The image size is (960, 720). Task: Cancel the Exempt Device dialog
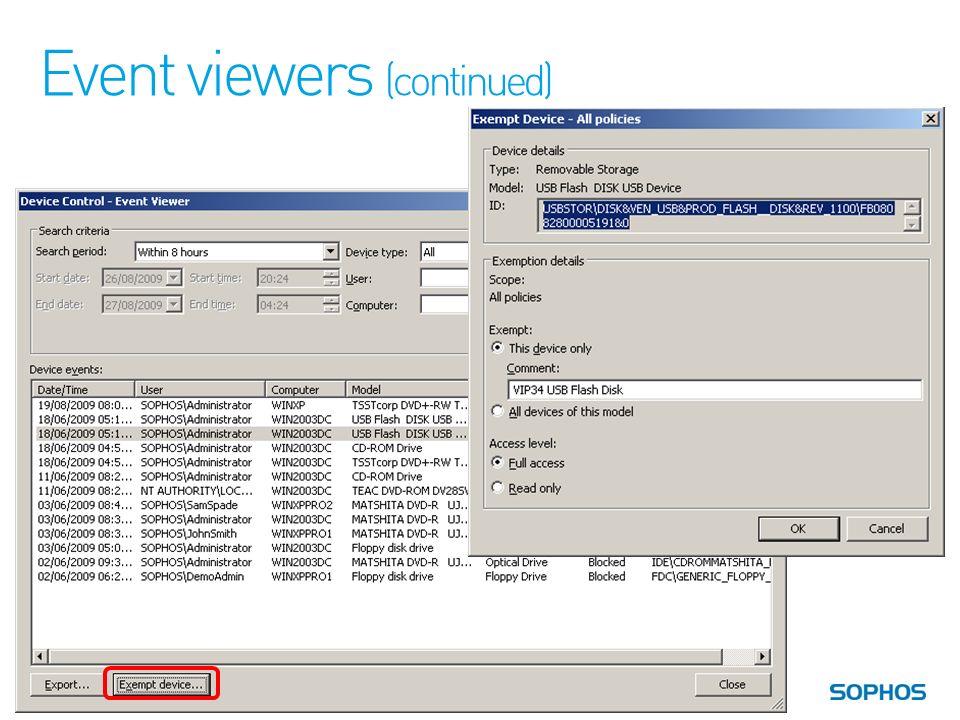[887, 528]
